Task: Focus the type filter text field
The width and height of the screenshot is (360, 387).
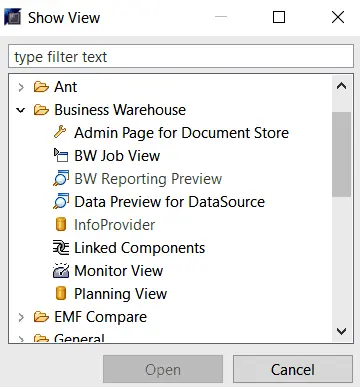Action: coord(181,56)
